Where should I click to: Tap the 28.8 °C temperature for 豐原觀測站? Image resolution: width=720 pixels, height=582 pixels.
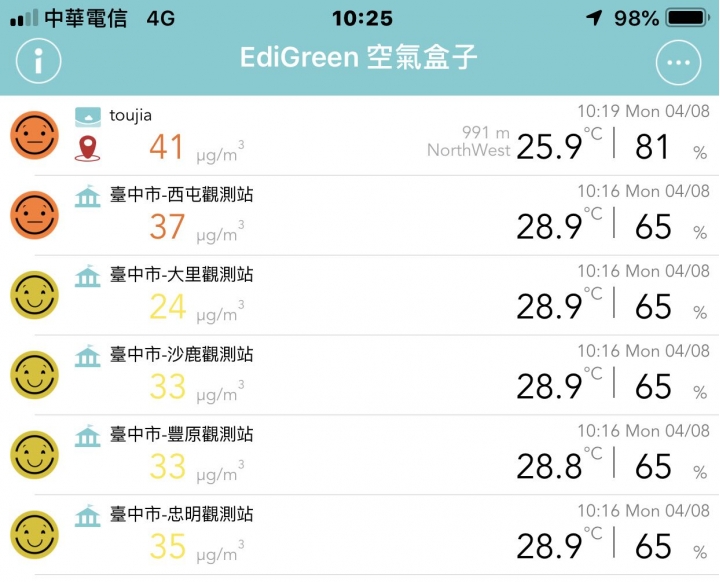point(549,466)
